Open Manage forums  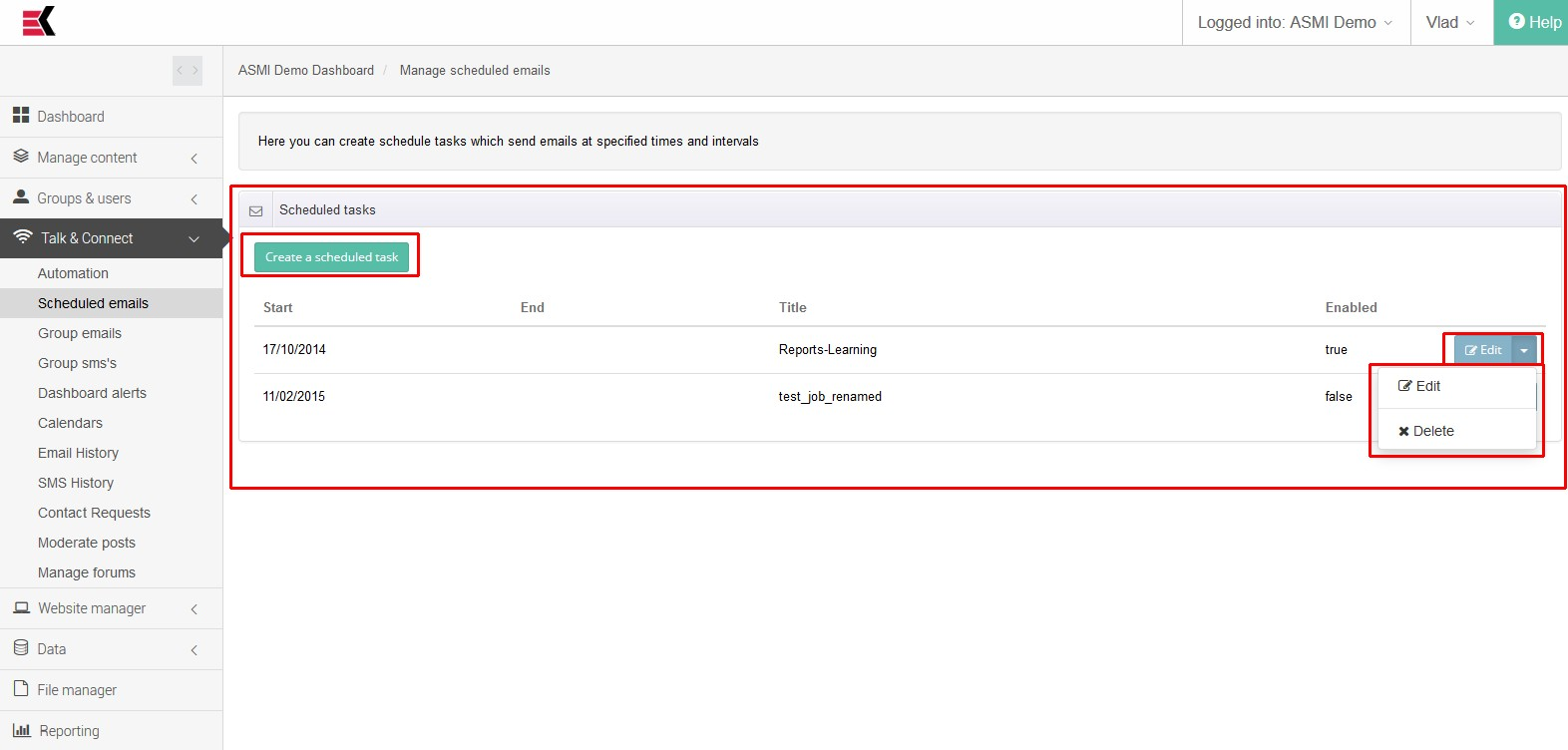click(x=87, y=572)
